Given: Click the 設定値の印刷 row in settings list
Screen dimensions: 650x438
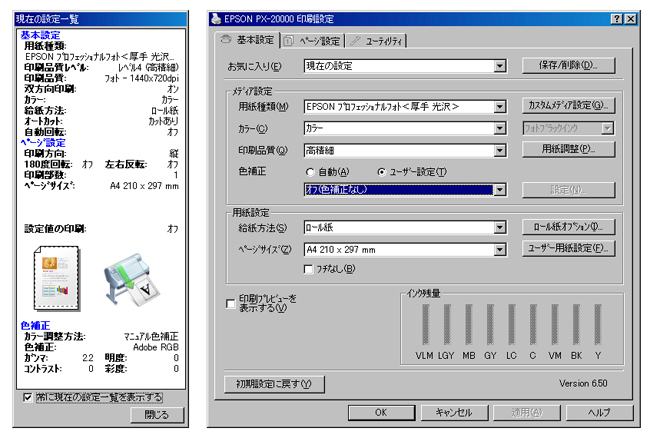Looking at the screenshot, I should click(101, 229).
